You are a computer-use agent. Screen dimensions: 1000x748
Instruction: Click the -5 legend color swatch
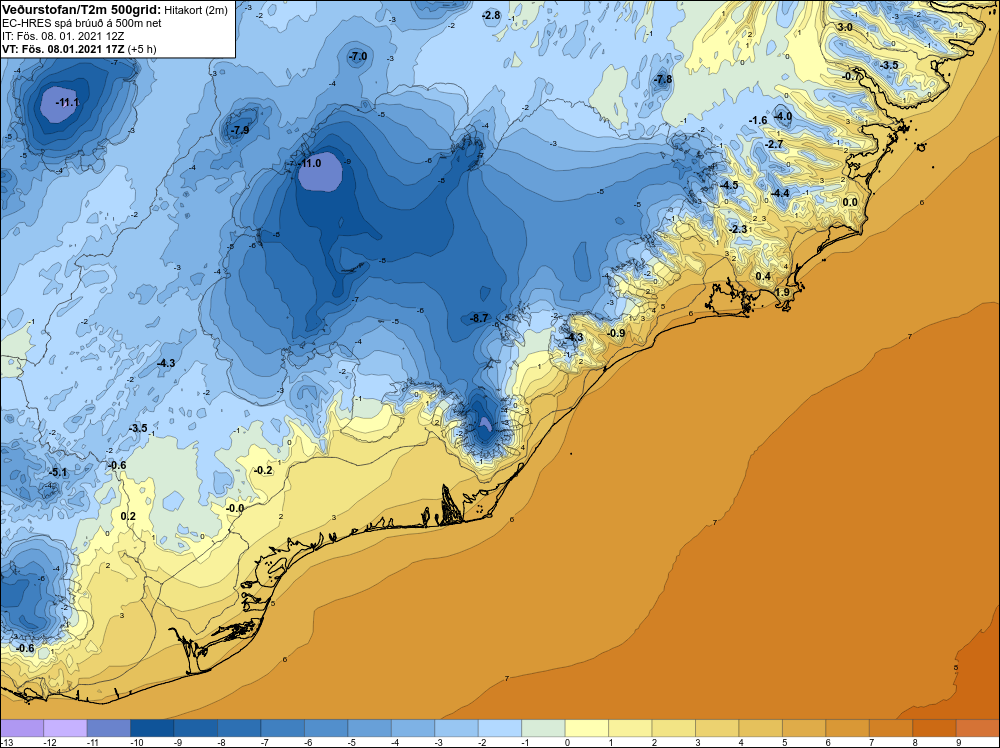369,728
